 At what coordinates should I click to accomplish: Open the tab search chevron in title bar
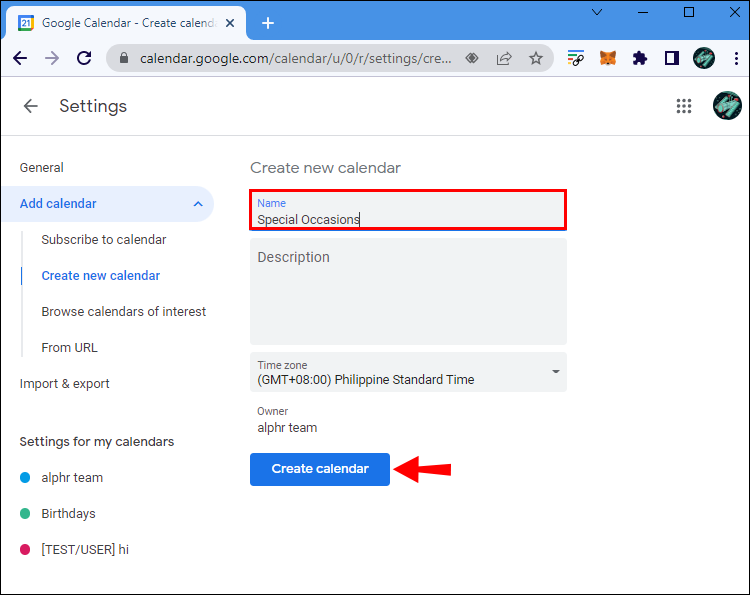(x=597, y=13)
